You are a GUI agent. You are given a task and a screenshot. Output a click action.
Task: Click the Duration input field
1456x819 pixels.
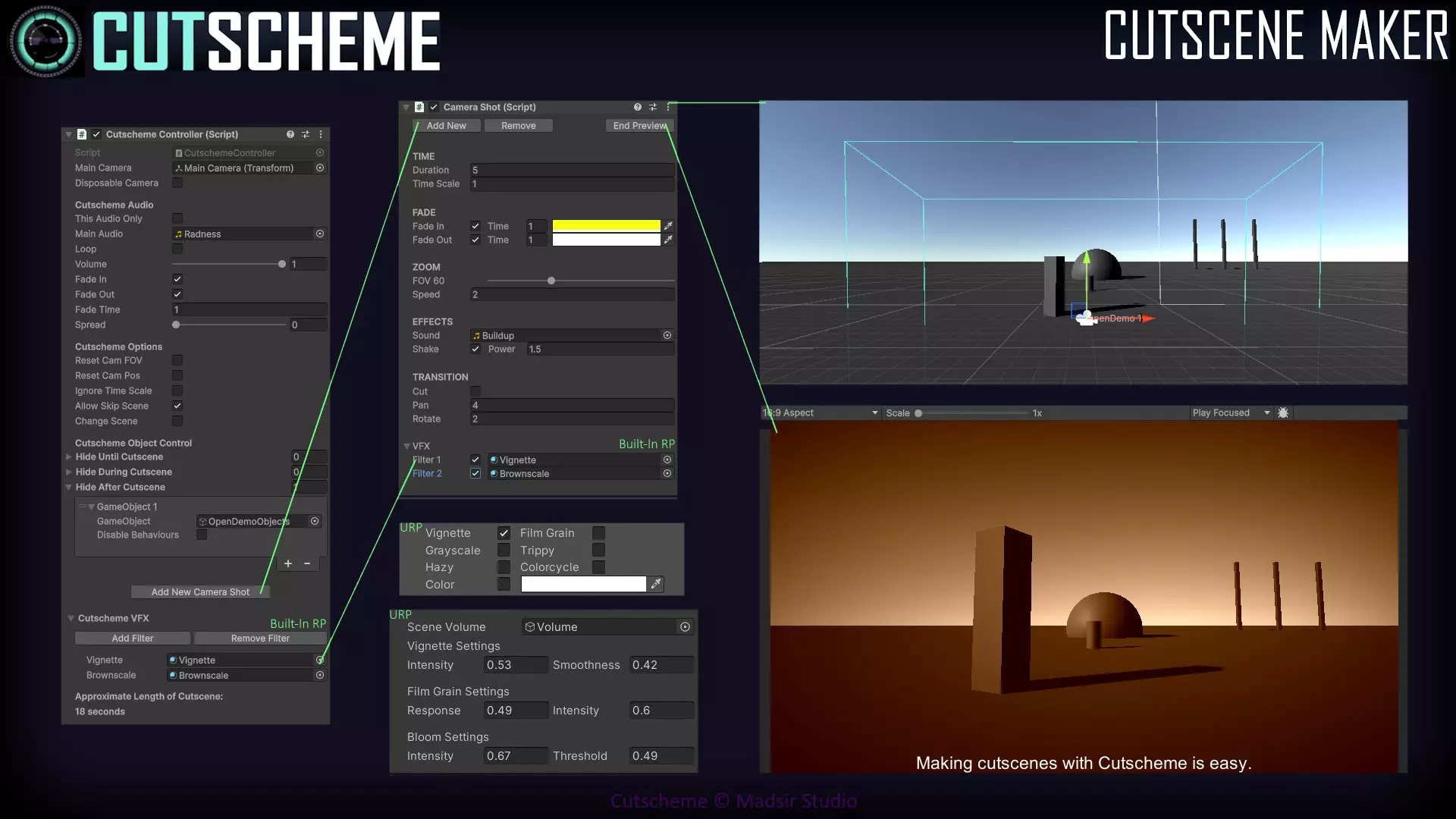point(572,170)
